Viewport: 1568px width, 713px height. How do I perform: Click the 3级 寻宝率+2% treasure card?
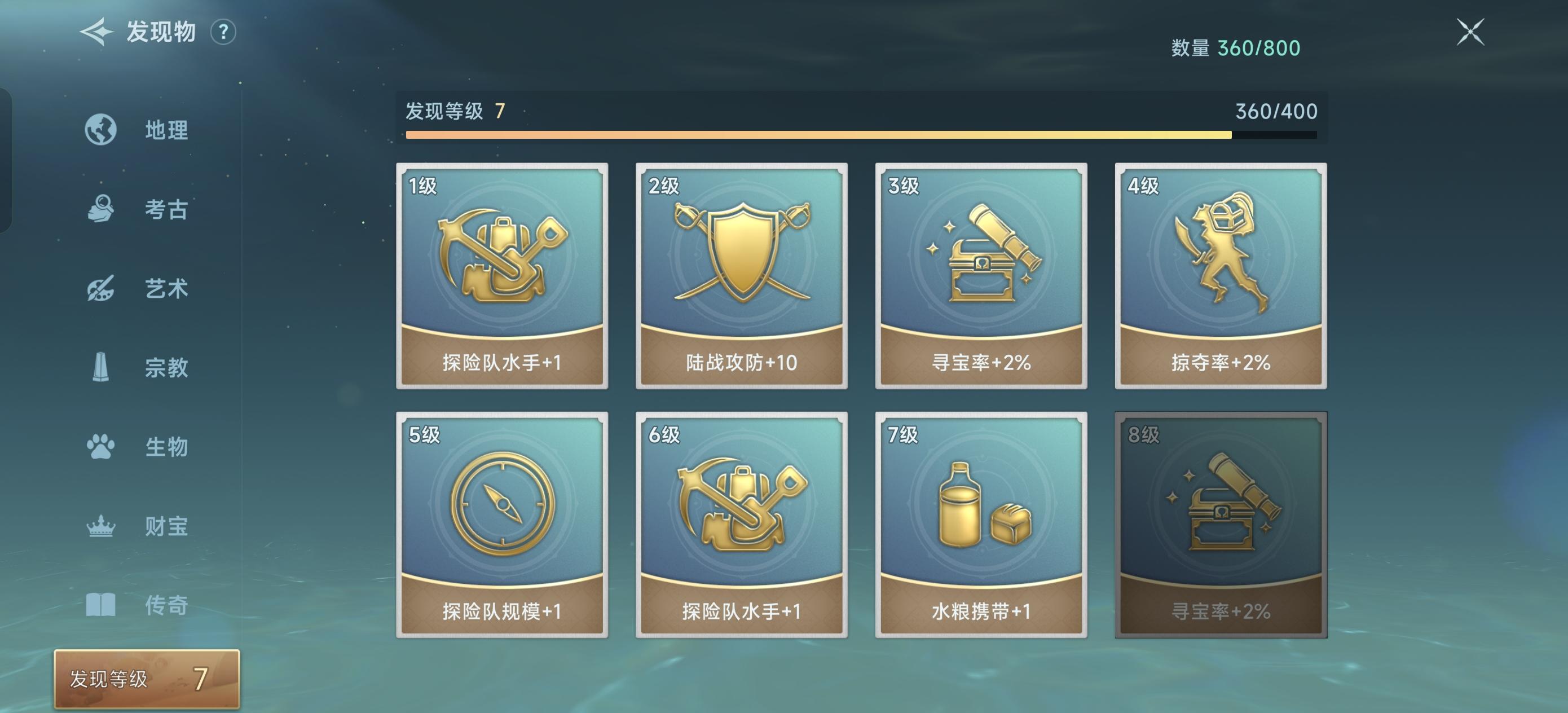click(981, 276)
